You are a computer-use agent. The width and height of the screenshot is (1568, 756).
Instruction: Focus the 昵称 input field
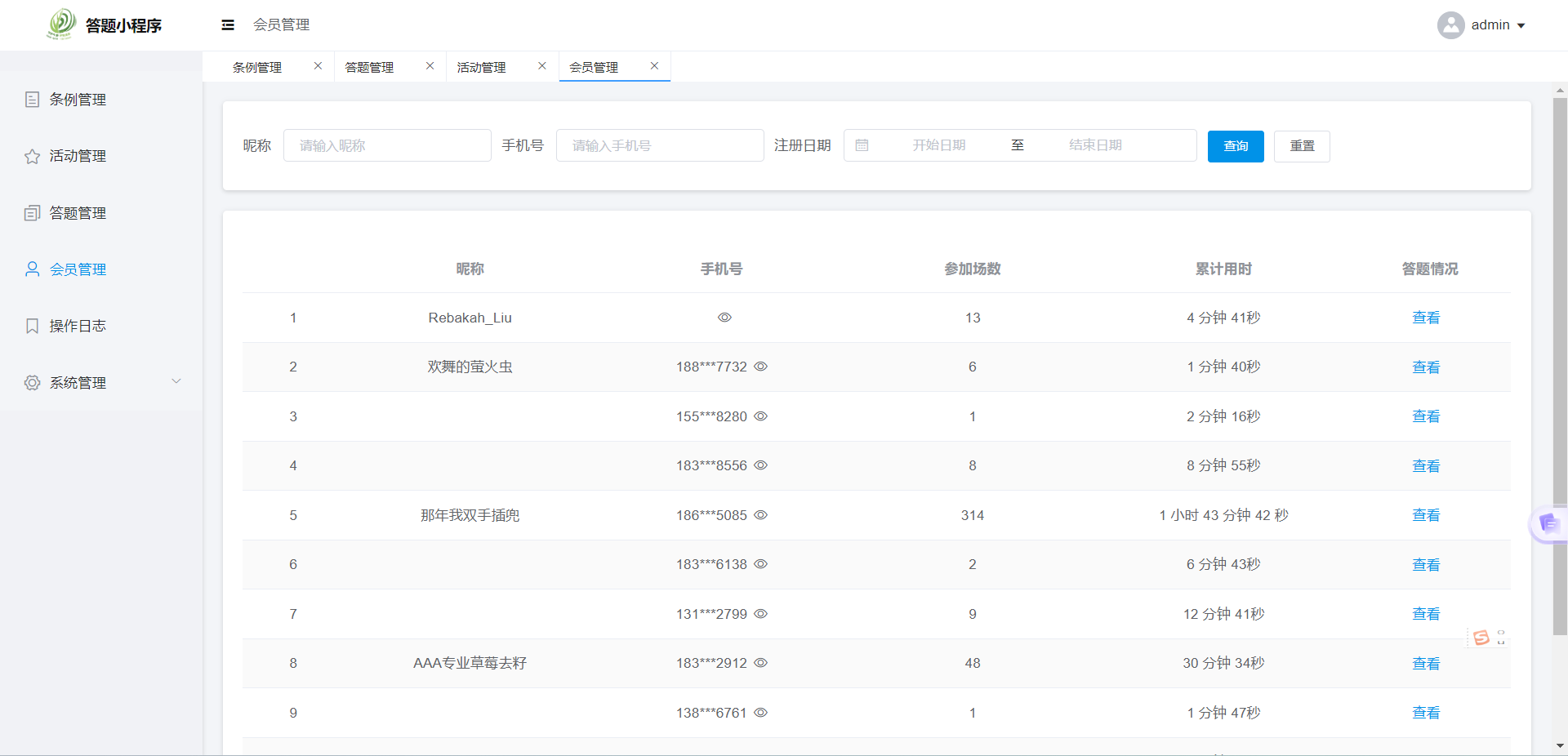(x=387, y=145)
